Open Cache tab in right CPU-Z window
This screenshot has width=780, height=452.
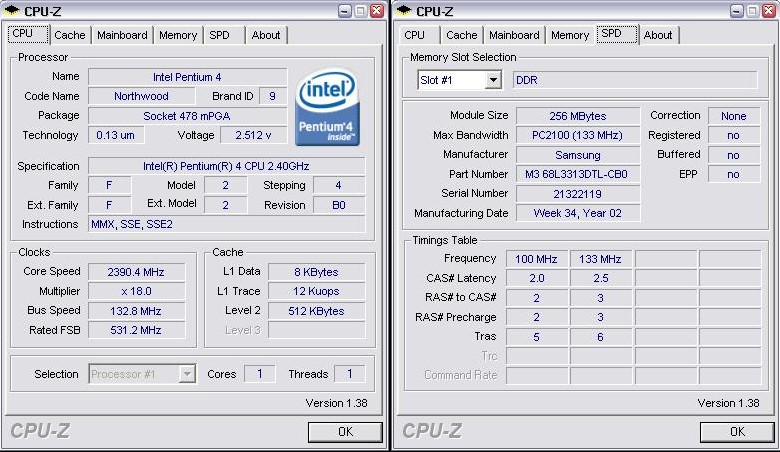pyautogui.click(x=462, y=35)
